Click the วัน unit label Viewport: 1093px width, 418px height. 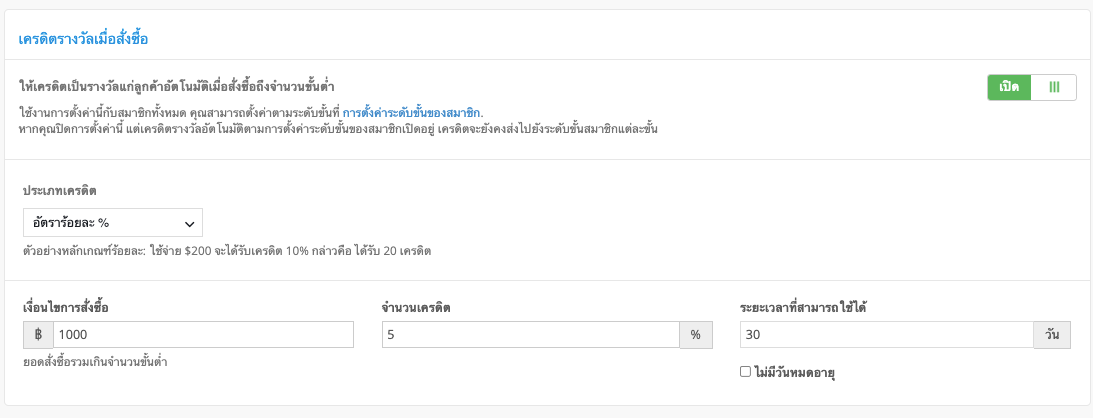coord(1052,334)
